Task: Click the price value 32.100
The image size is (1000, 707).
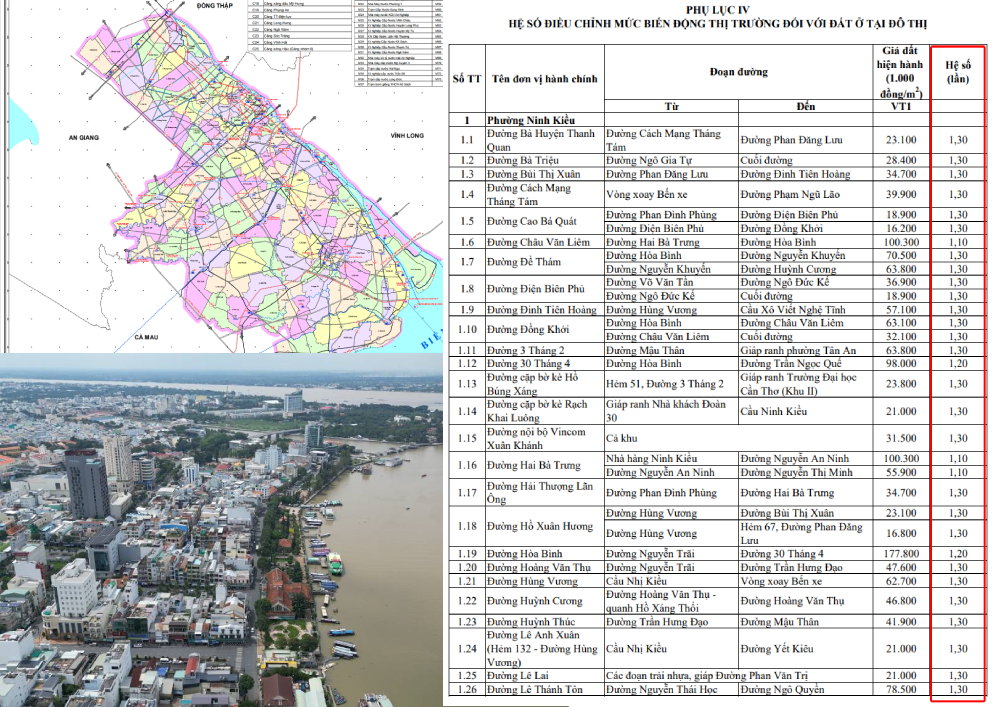Action: (x=901, y=337)
